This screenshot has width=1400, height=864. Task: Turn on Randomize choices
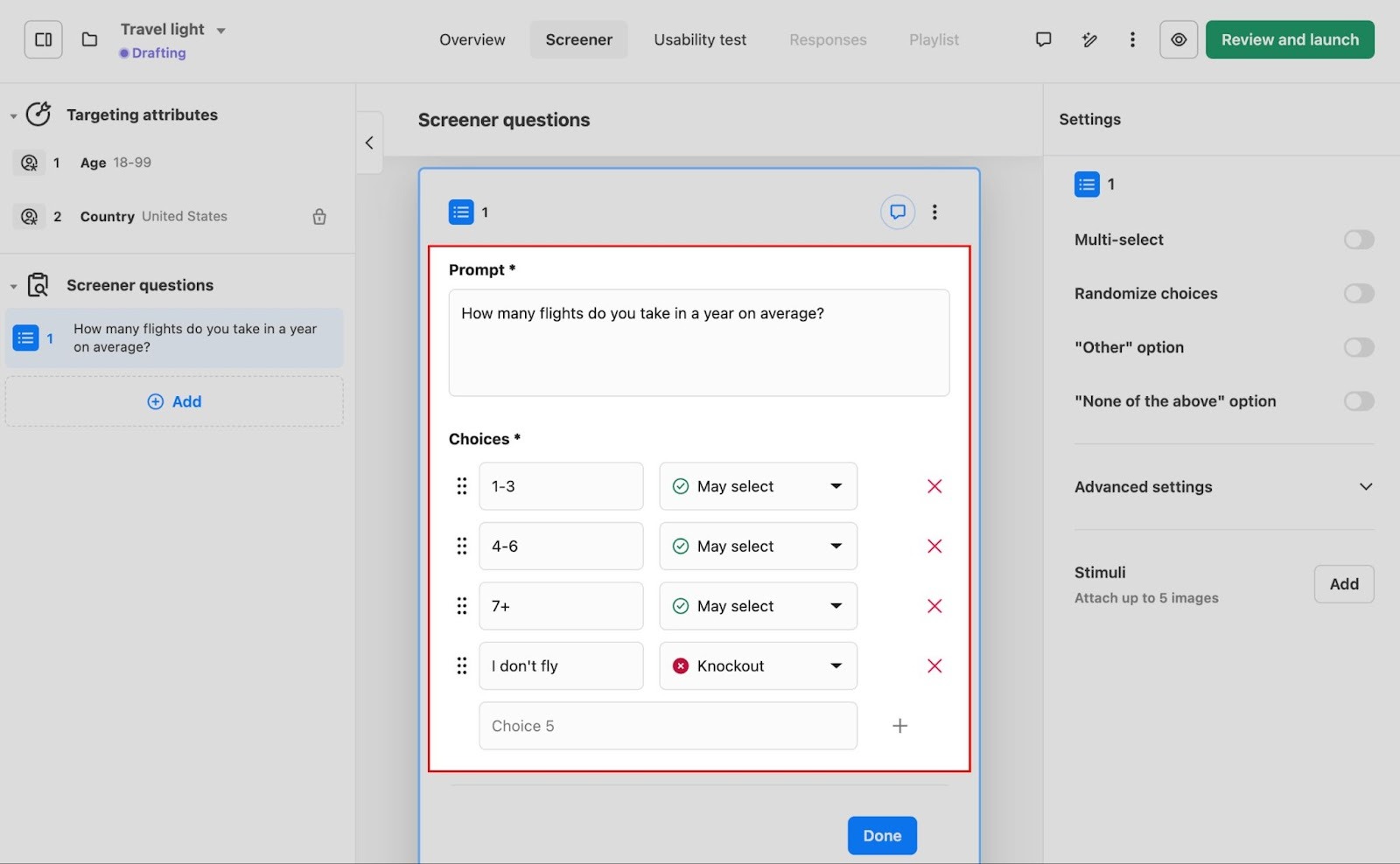(x=1358, y=294)
